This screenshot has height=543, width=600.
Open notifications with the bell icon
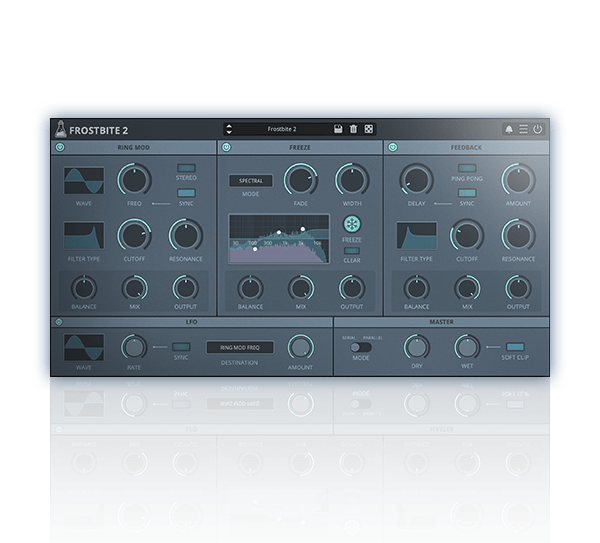pyautogui.click(x=509, y=129)
